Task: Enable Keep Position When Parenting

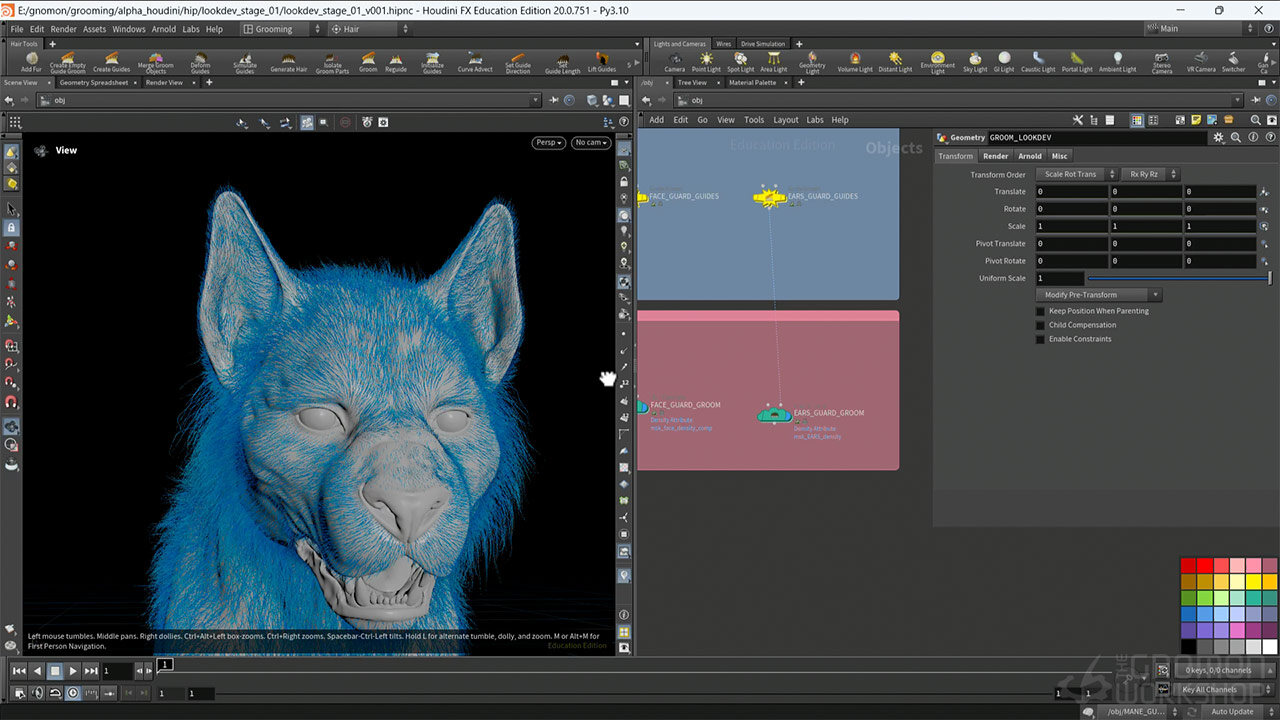Action: point(1040,311)
